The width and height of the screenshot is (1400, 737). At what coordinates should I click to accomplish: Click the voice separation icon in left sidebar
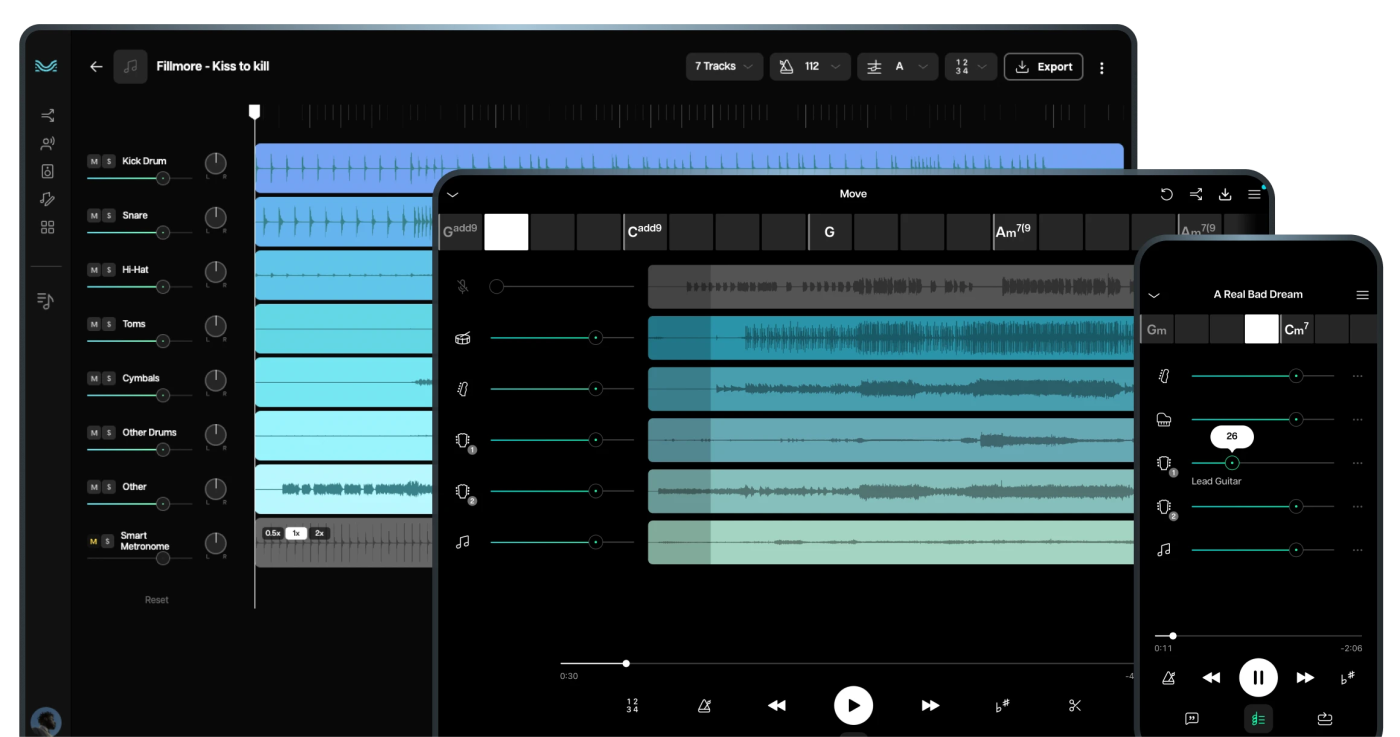pyautogui.click(x=47, y=144)
